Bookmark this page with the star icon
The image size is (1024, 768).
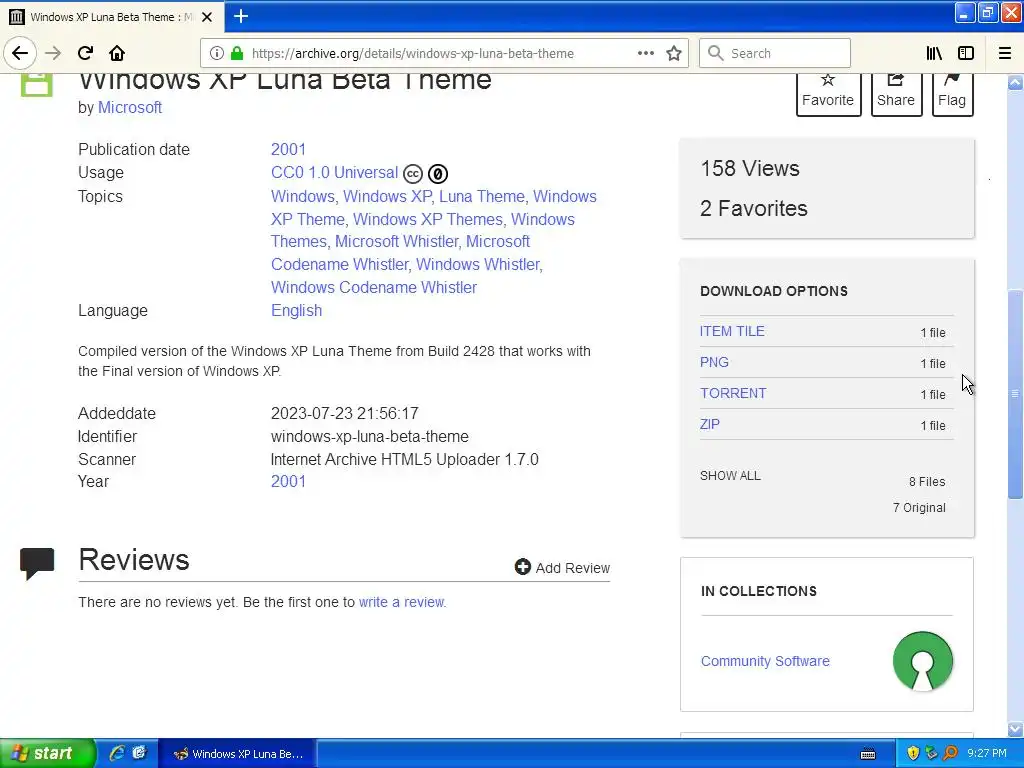[674, 53]
